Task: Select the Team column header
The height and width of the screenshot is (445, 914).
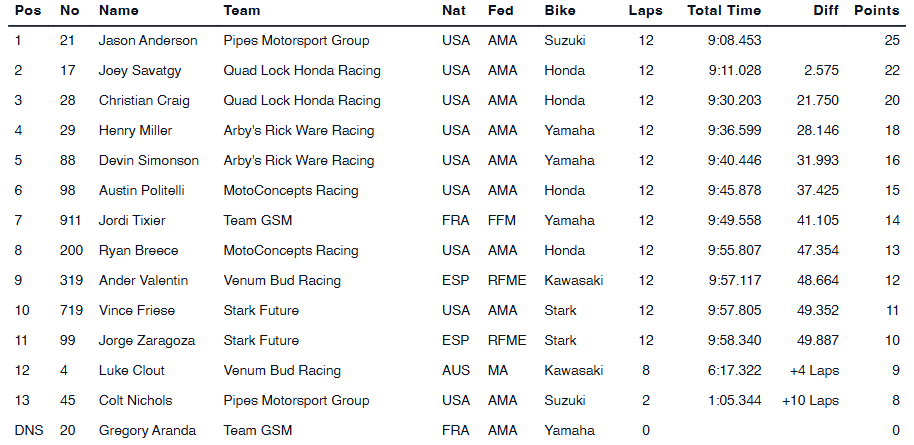Action: (x=242, y=11)
